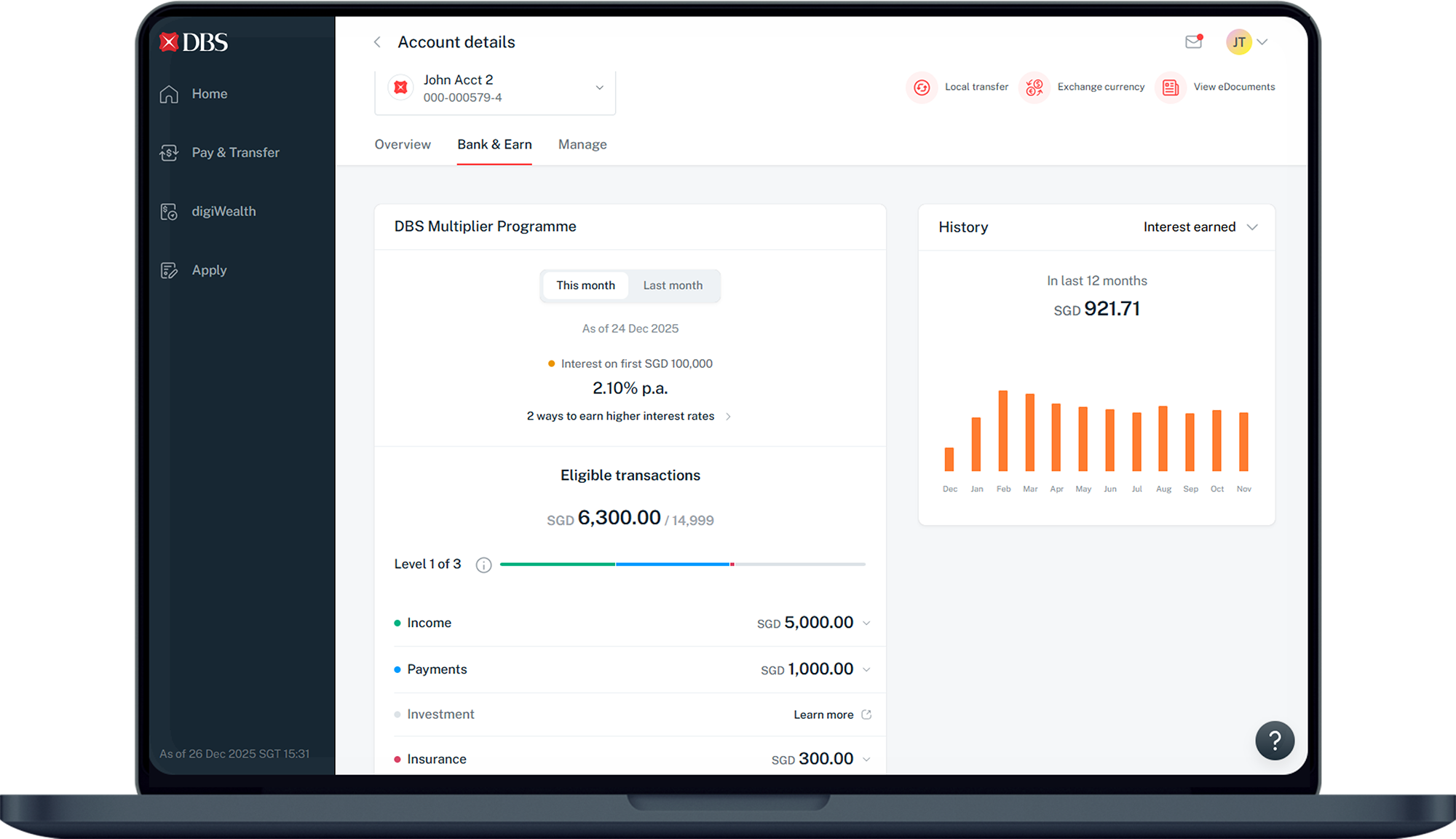Expand the Payments breakdown
Screen dimensions: 1456x839
(x=866, y=669)
